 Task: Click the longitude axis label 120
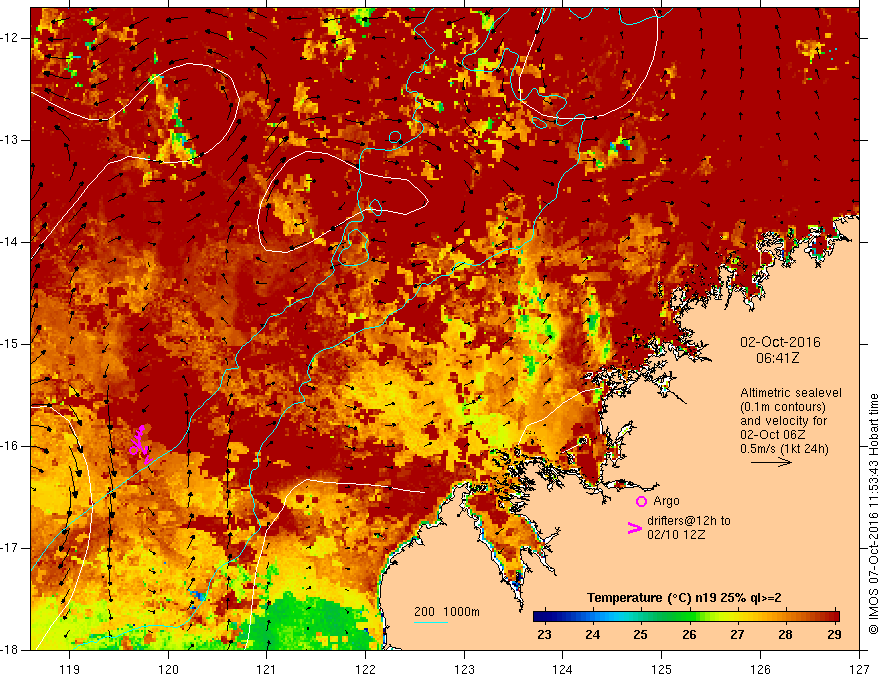[x=168, y=669]
